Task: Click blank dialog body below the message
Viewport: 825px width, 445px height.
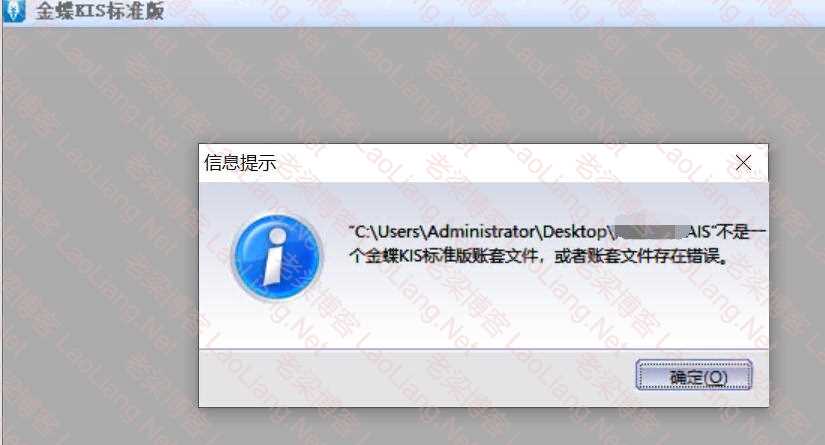Action: [484, 308]
